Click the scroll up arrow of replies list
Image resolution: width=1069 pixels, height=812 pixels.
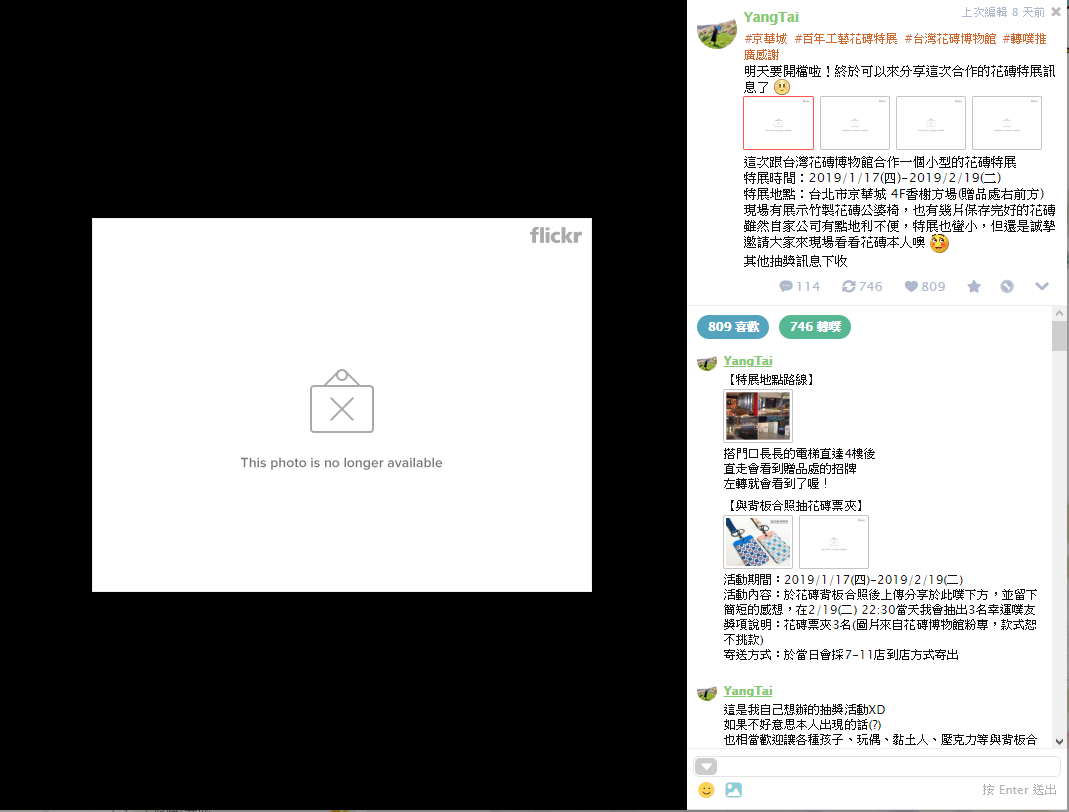coord(1059,313)
